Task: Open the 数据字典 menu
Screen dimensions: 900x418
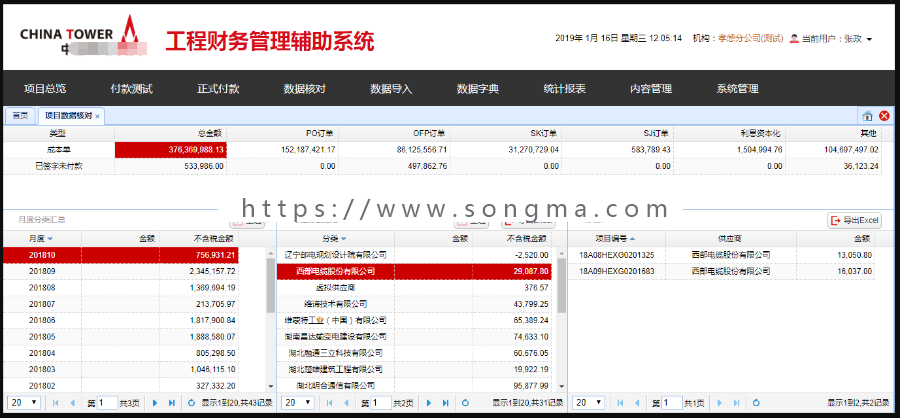Action: pyautogui.click(x=478, y=88)
